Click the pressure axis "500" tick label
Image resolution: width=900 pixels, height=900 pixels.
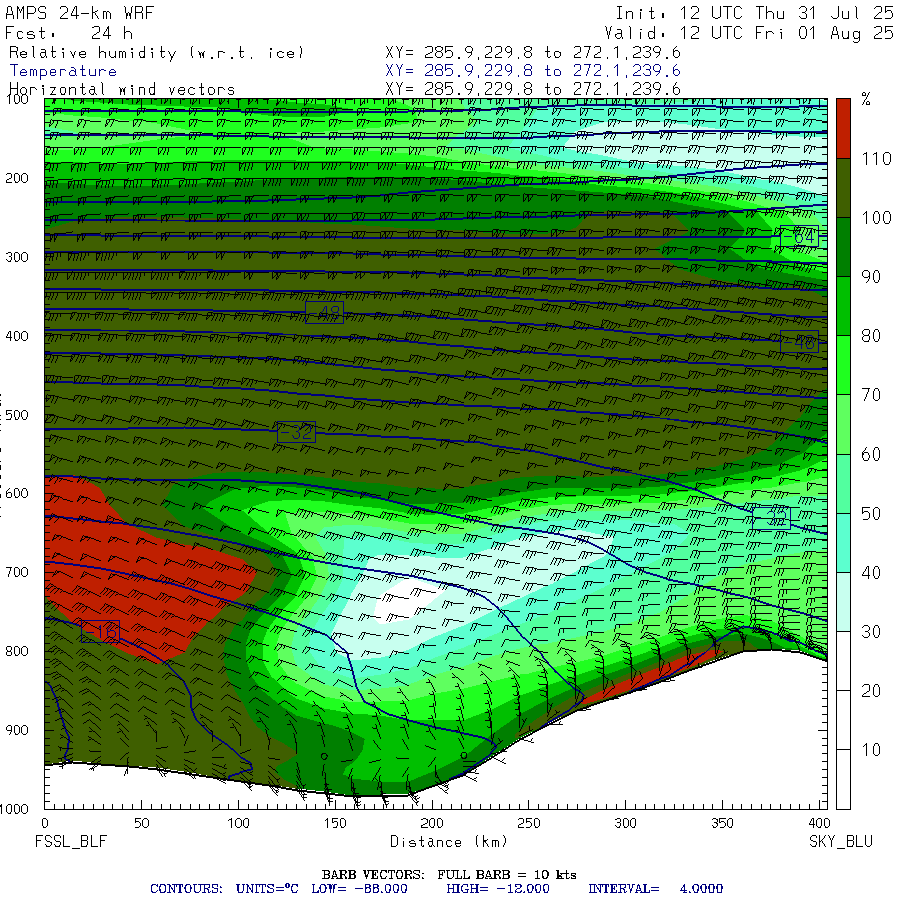point(17,414)
